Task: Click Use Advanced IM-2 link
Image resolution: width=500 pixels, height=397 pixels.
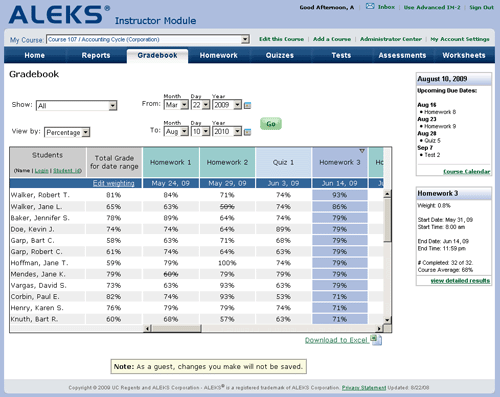Action: [432, 7]
